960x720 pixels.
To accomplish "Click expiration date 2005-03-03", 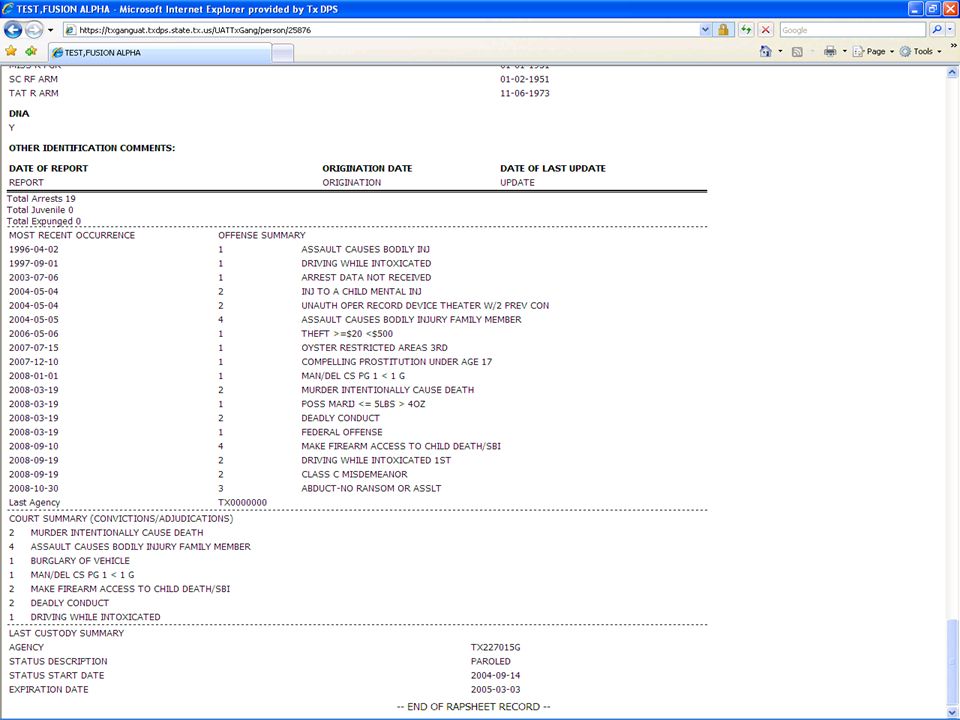I will pyautogui.click(x=495, y=689).
